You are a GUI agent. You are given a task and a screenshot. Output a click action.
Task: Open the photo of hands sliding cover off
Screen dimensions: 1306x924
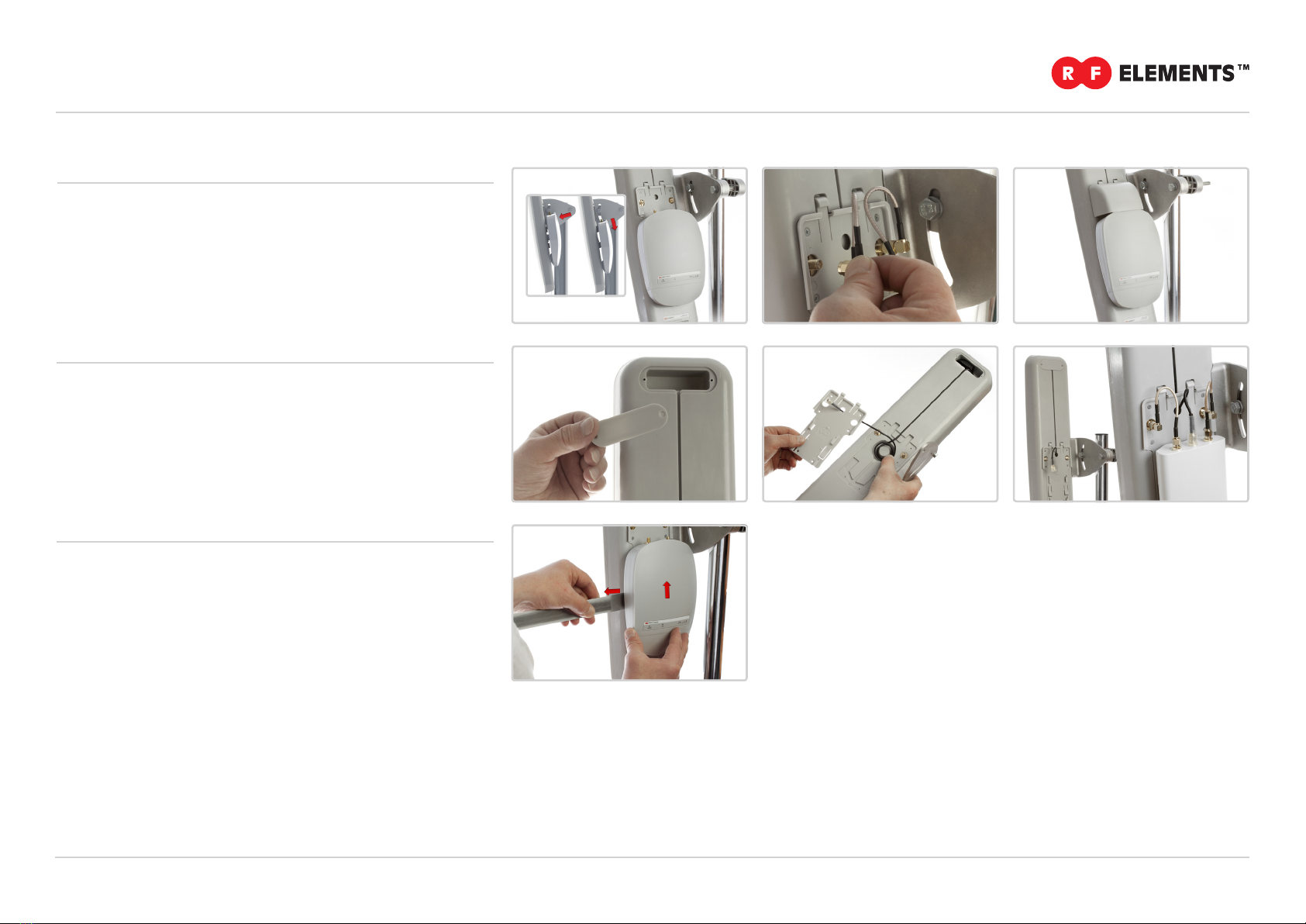(x=629, y=603)
